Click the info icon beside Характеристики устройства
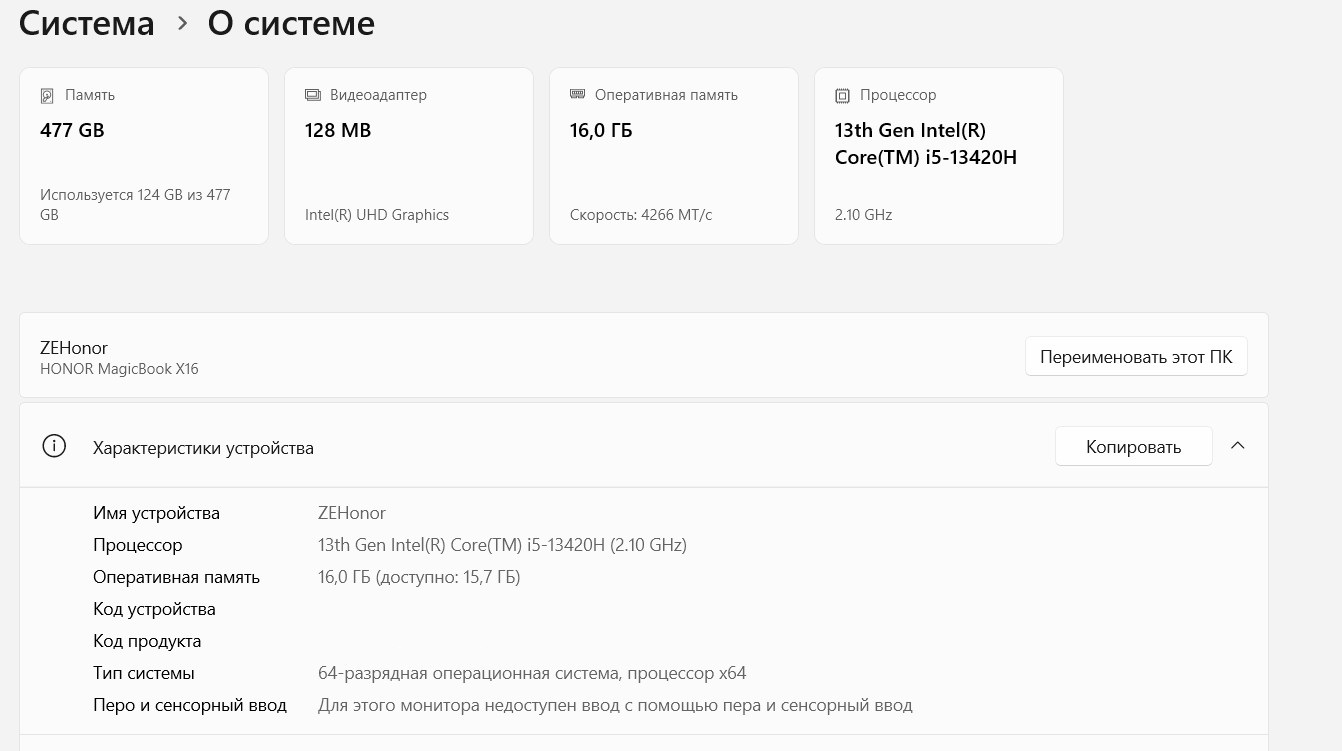Viewport: 1342px width, 751px height. [54, 447]
